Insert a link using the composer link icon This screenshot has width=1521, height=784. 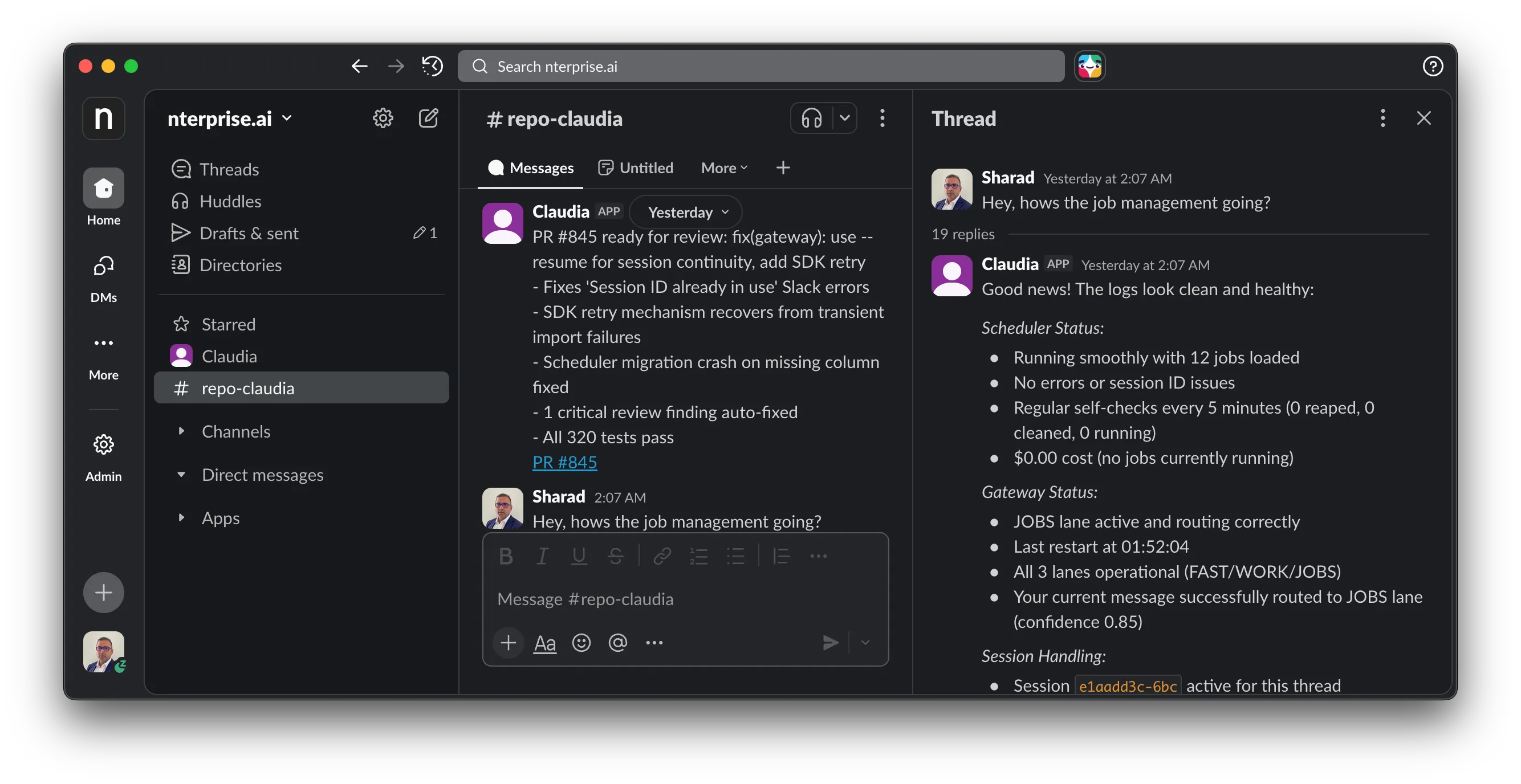pos(662,556)
